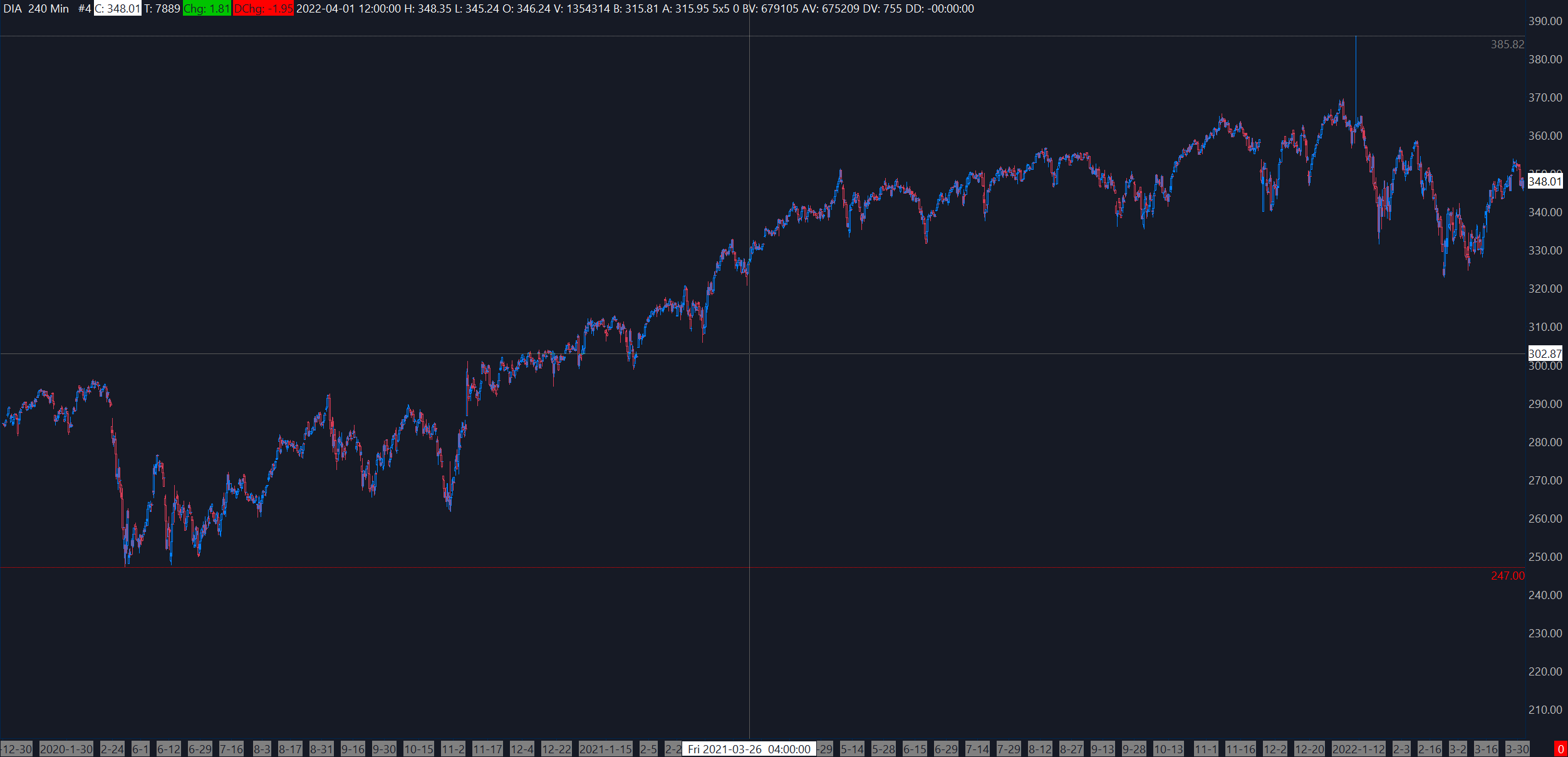Click the 3-30 date label

pyautogui.click(x=1517, y=749)
